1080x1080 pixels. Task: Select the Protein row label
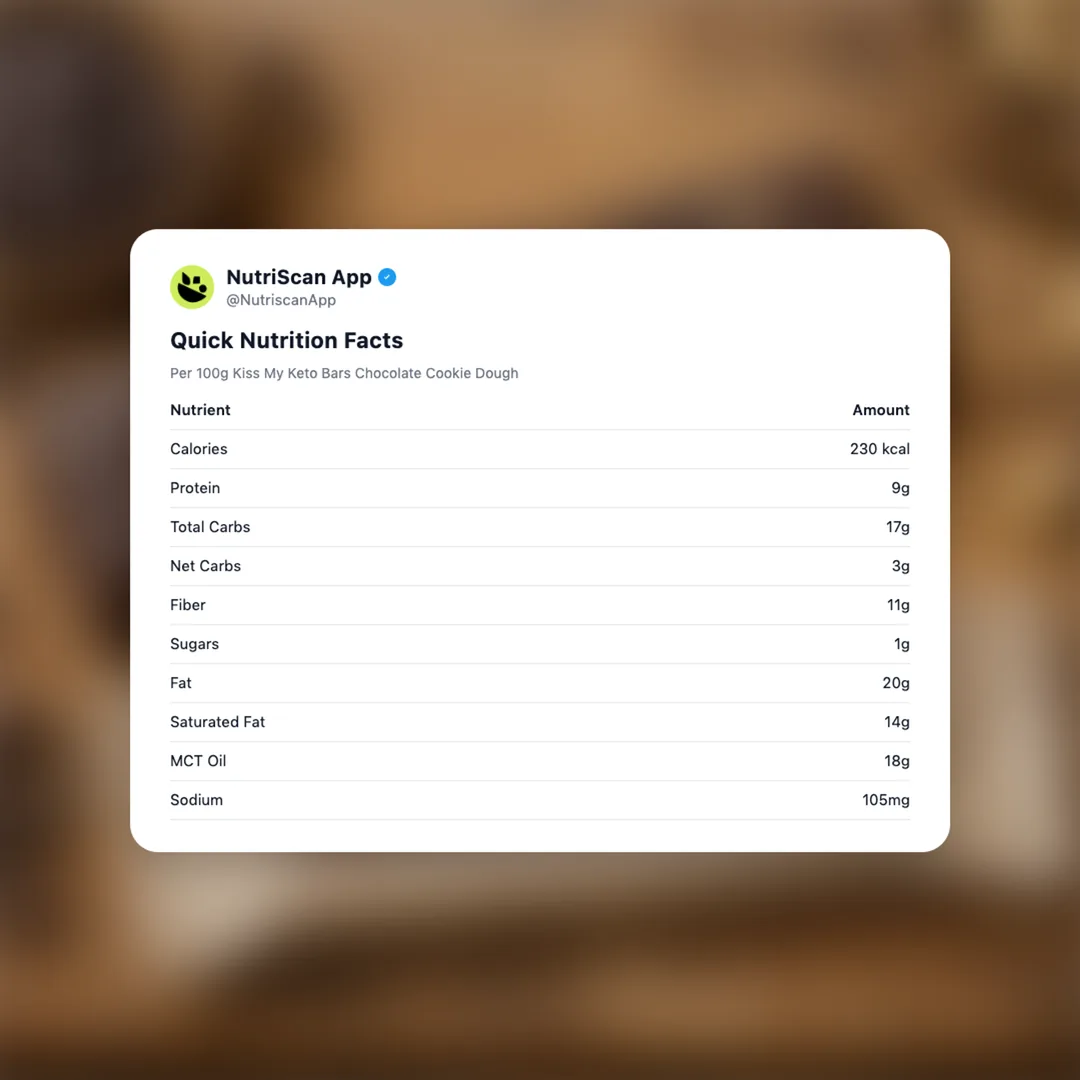click(195, 488)
